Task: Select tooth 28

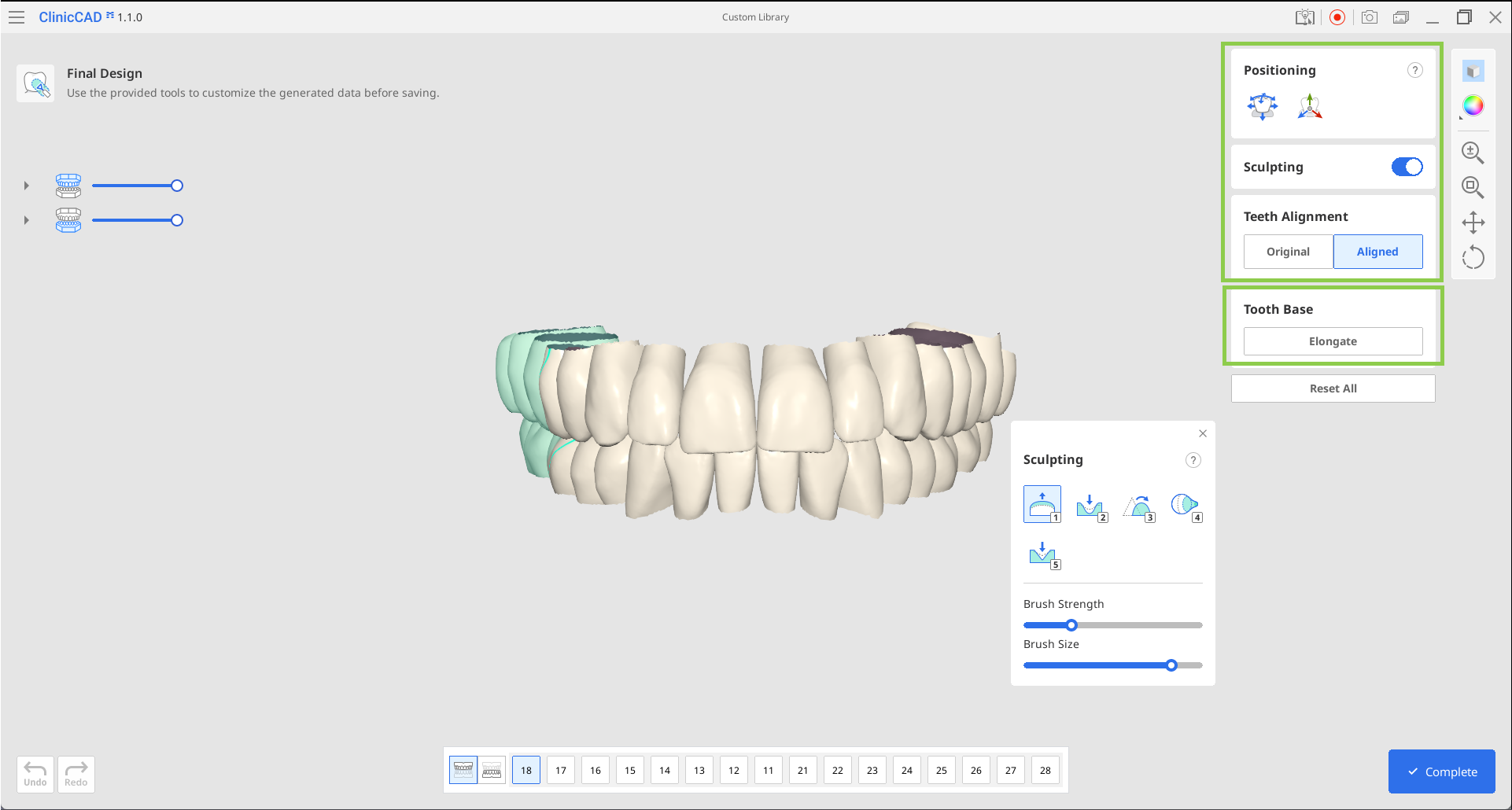Action: [x=1045, y=770]
